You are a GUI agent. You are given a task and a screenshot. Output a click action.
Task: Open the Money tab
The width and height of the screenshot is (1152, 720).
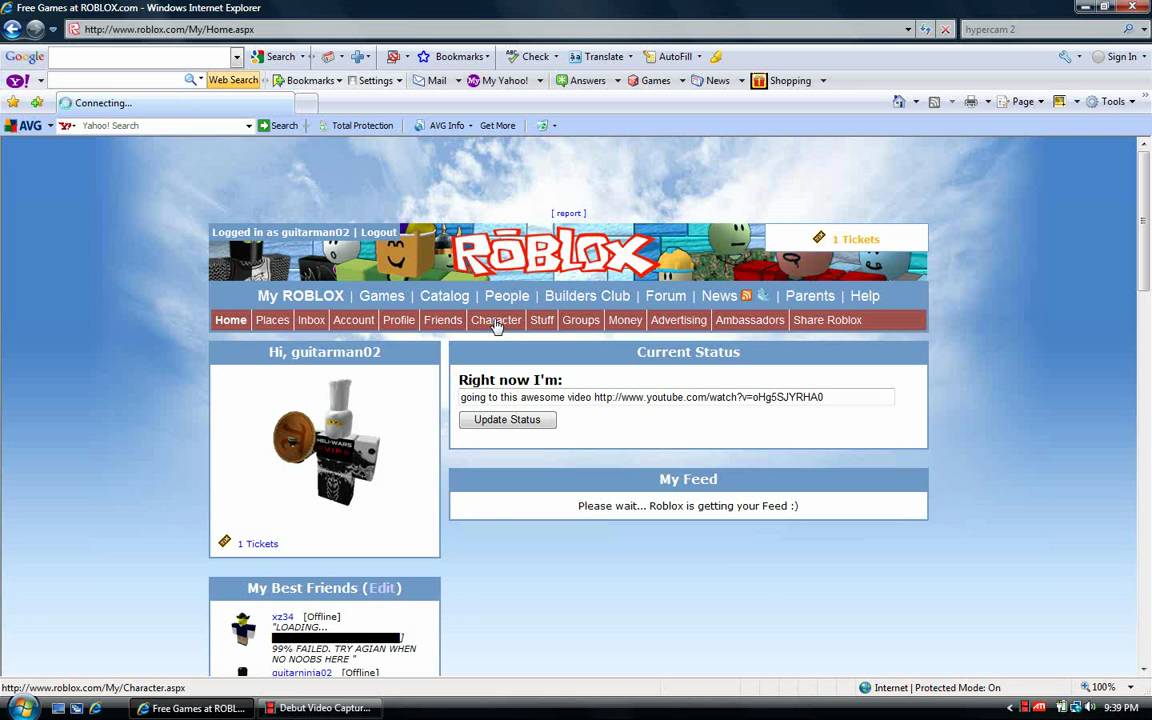tap(625, 320)
